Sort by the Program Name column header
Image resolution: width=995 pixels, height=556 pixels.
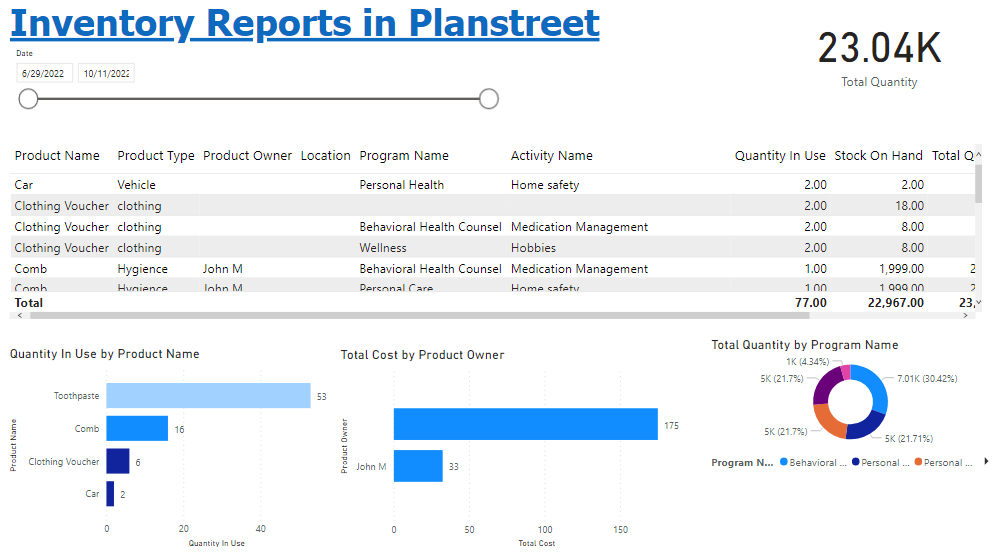pyautogui.click(x=404, y=156)
